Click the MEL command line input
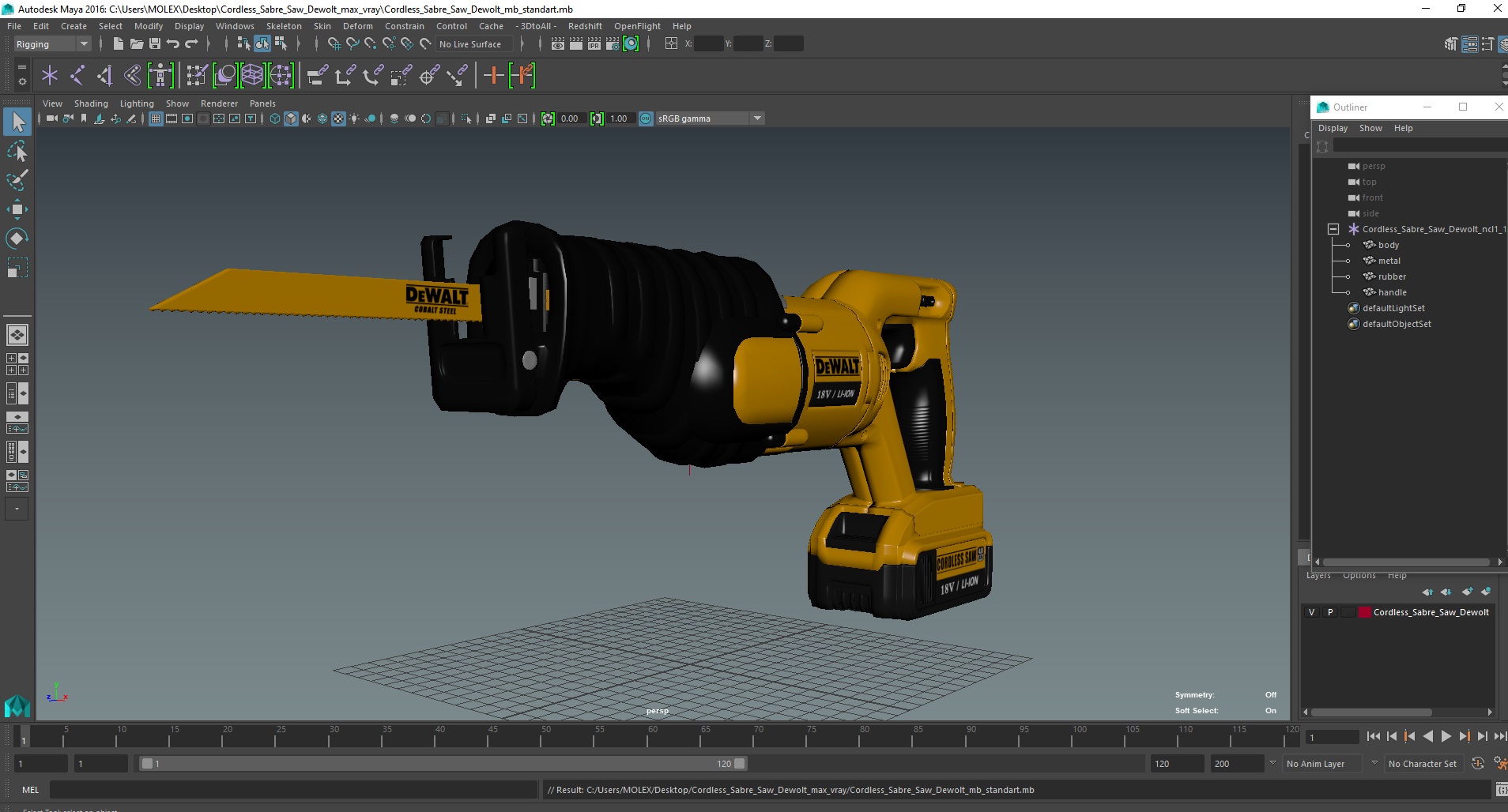 click(293, 790)
